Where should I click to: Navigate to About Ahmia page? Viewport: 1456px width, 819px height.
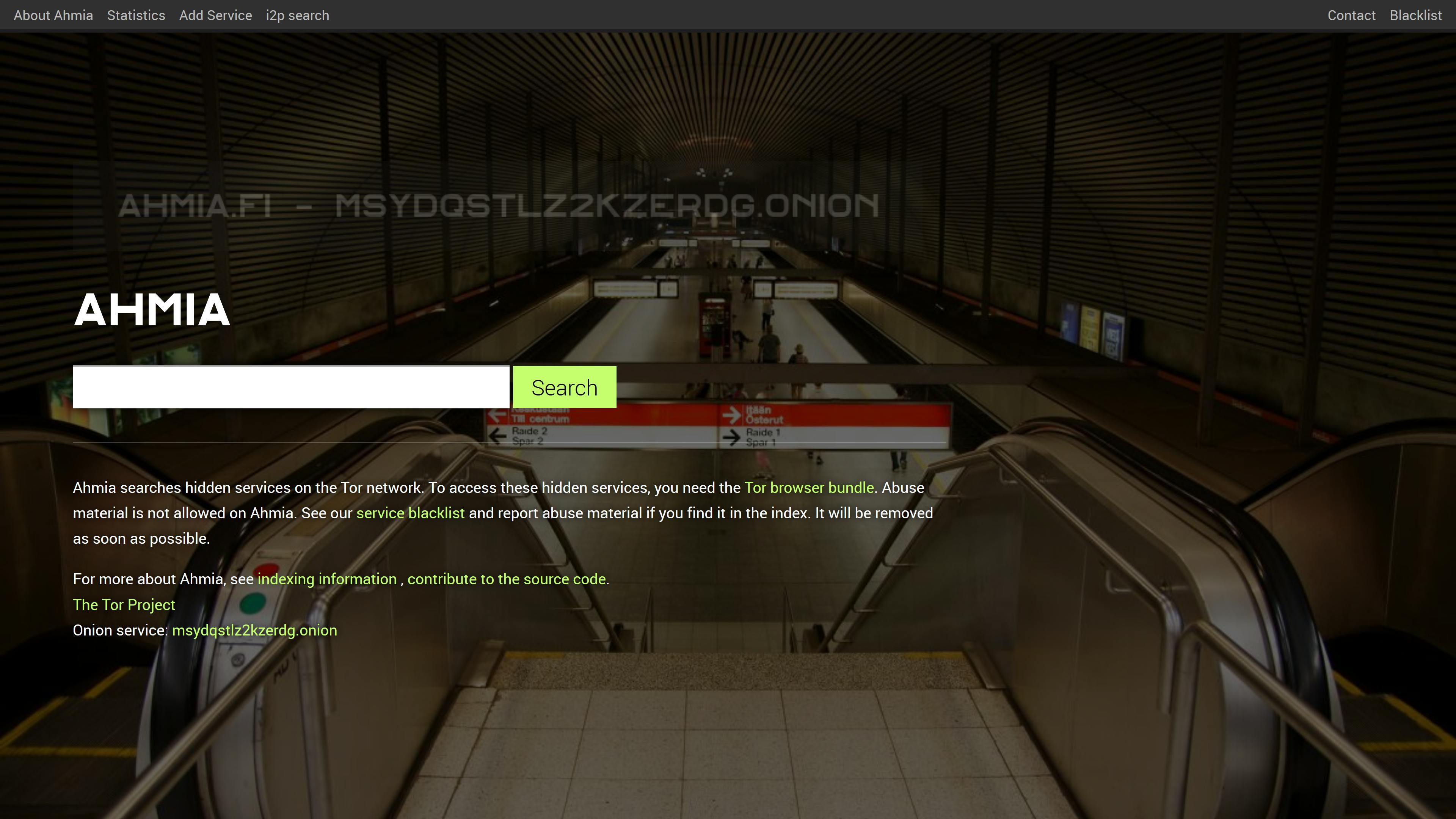[52, 15]
